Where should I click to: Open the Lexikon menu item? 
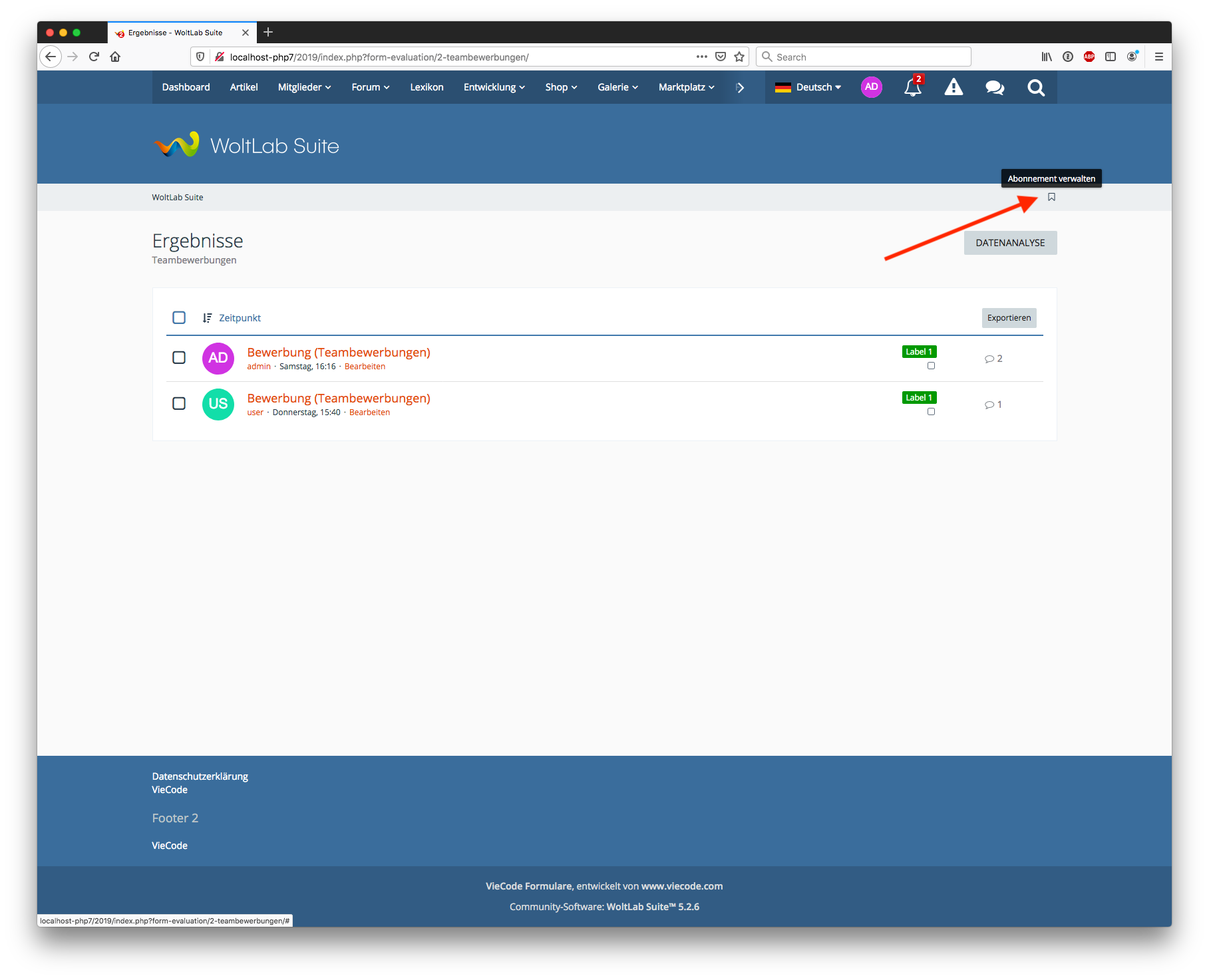(x=427, y=87)
